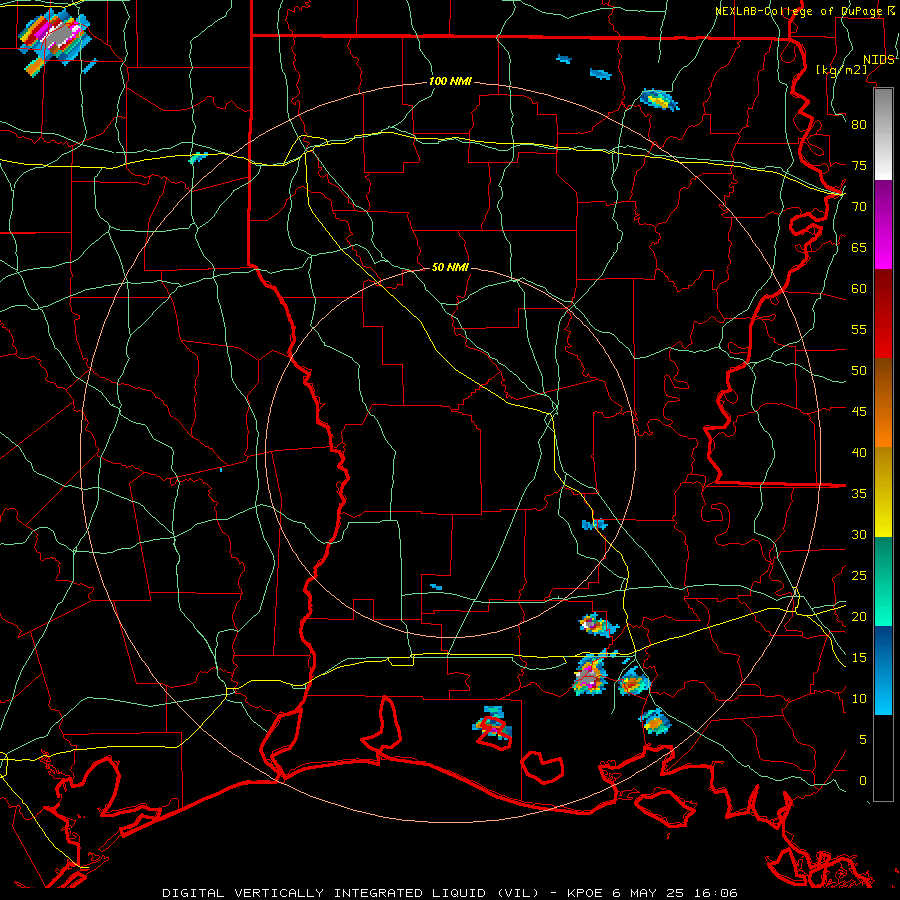Click the scale value "70"

pyautogui.click(x=859, y=207)
